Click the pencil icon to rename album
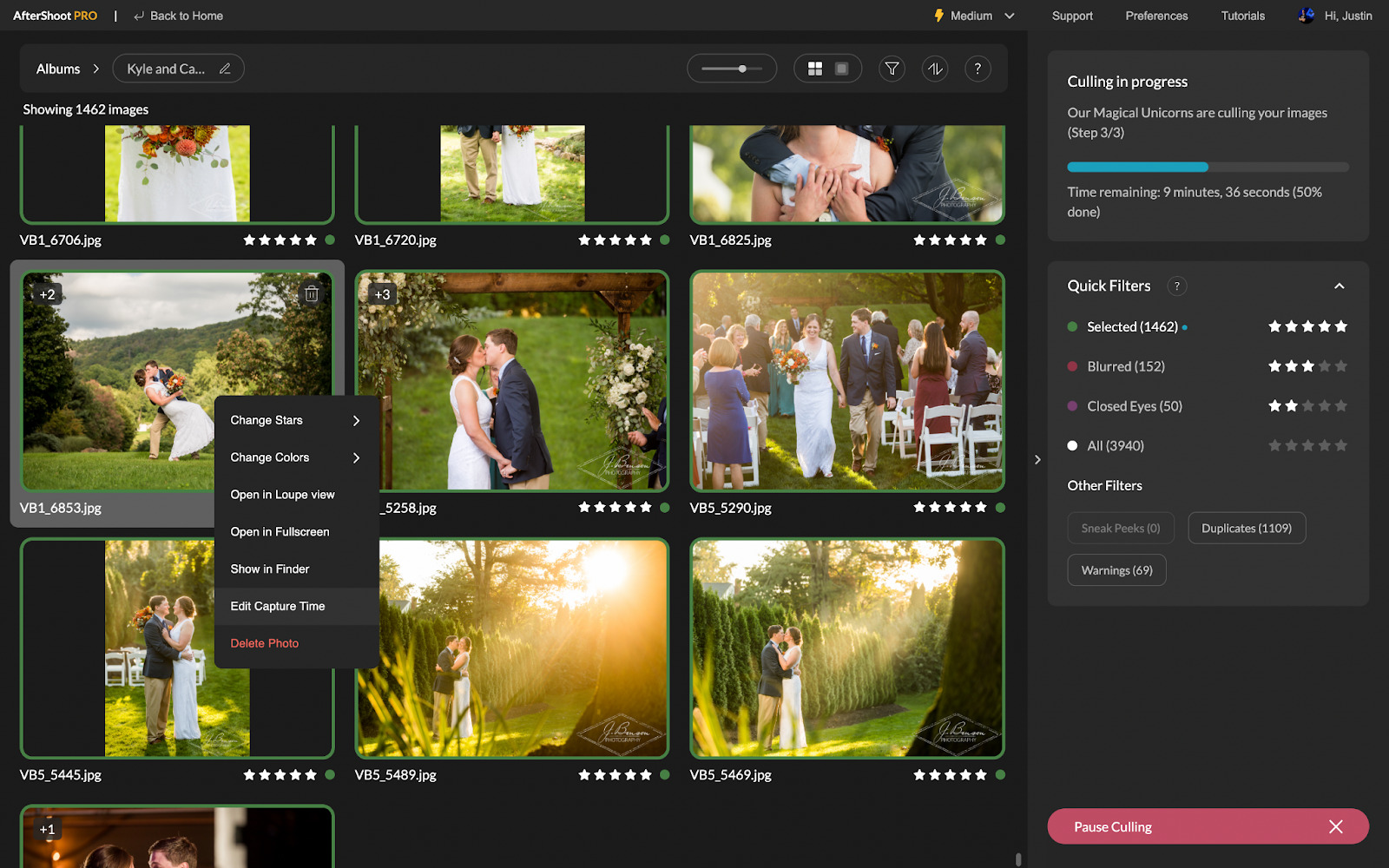This screenshot has width=1389, height=868. 225,69
